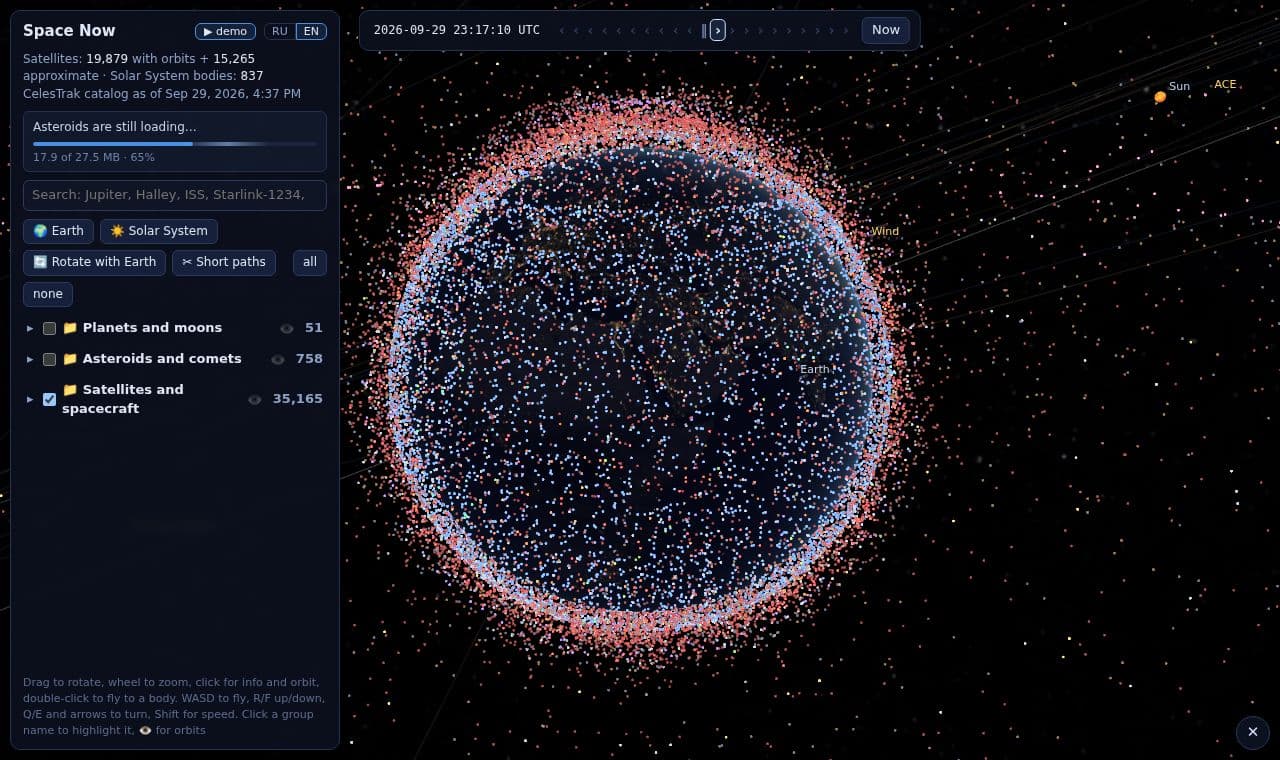Click the 'all' button
Viewport: 1280px width, 760px height.
tap(310, 262)
